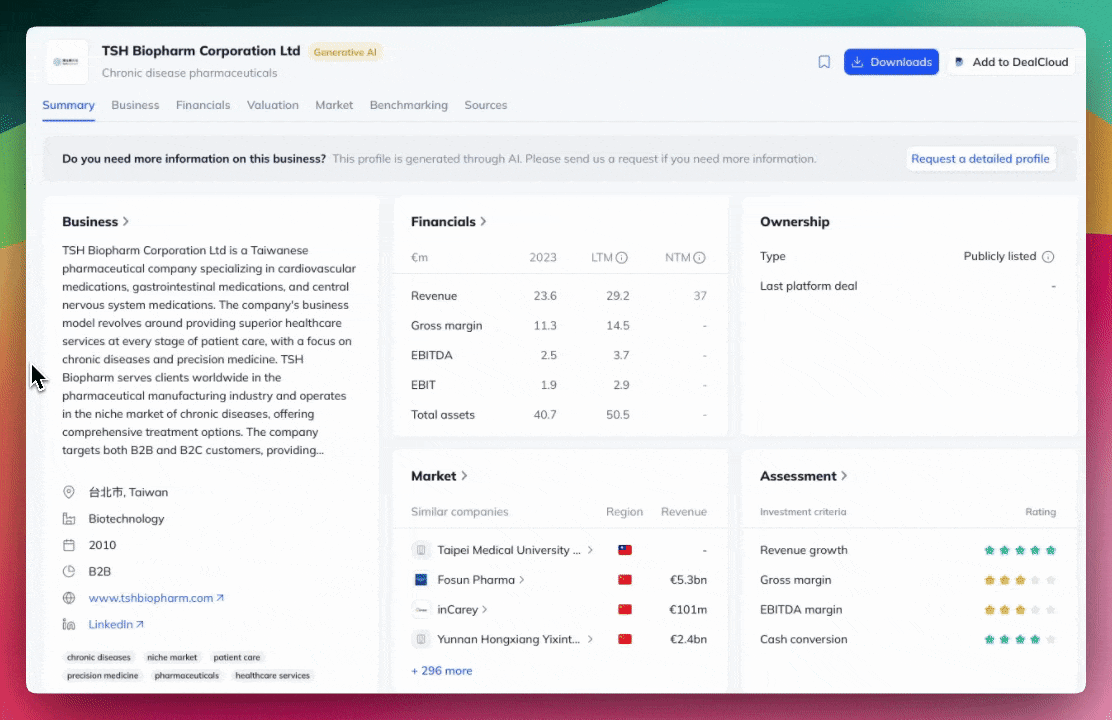Click the + 296 more companies link
Viewport: 1112px width, 720px height.
point(441,671)
